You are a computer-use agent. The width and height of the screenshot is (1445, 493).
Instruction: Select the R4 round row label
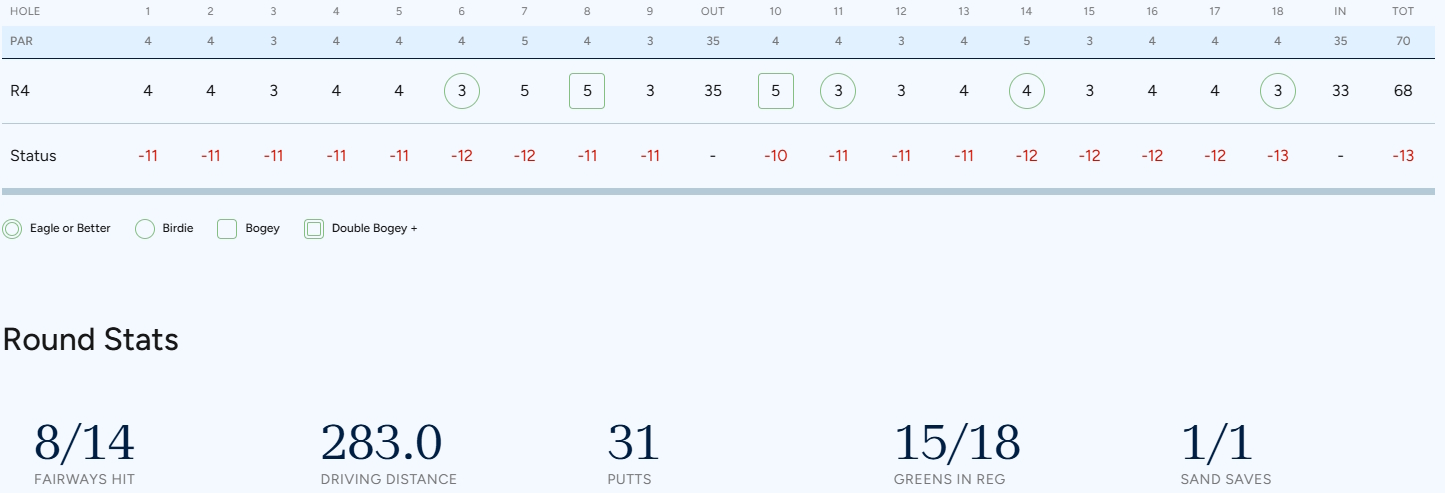[x=21, y=91]
